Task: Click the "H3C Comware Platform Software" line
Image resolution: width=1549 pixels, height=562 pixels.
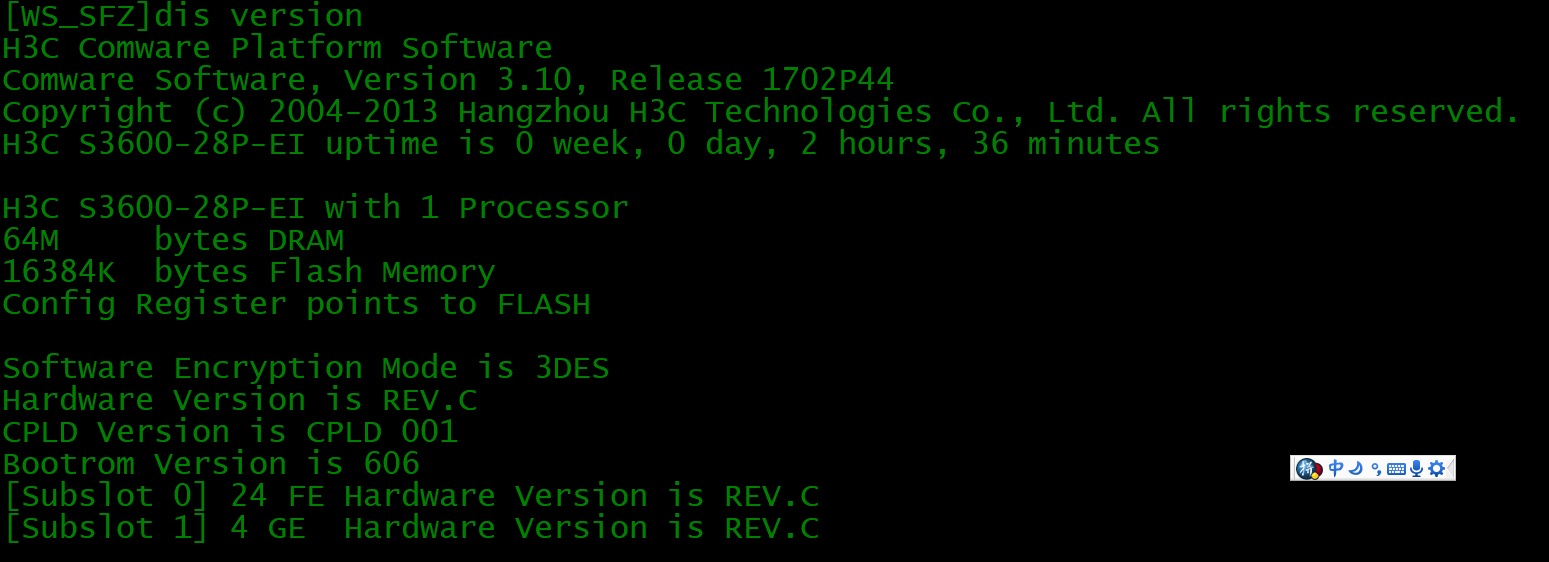Action: (277, 48)
